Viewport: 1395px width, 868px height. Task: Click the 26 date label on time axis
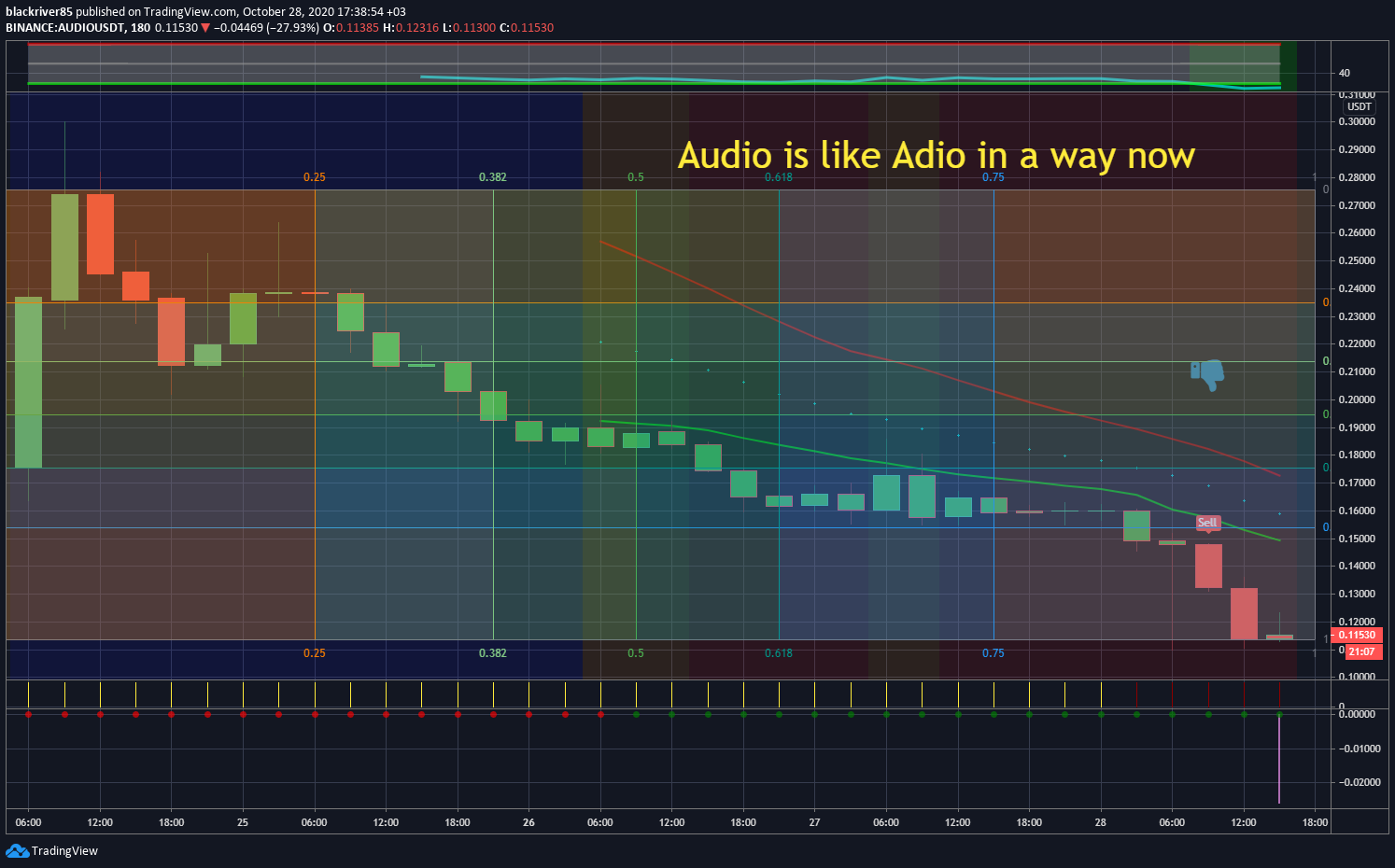click(528, 822)
